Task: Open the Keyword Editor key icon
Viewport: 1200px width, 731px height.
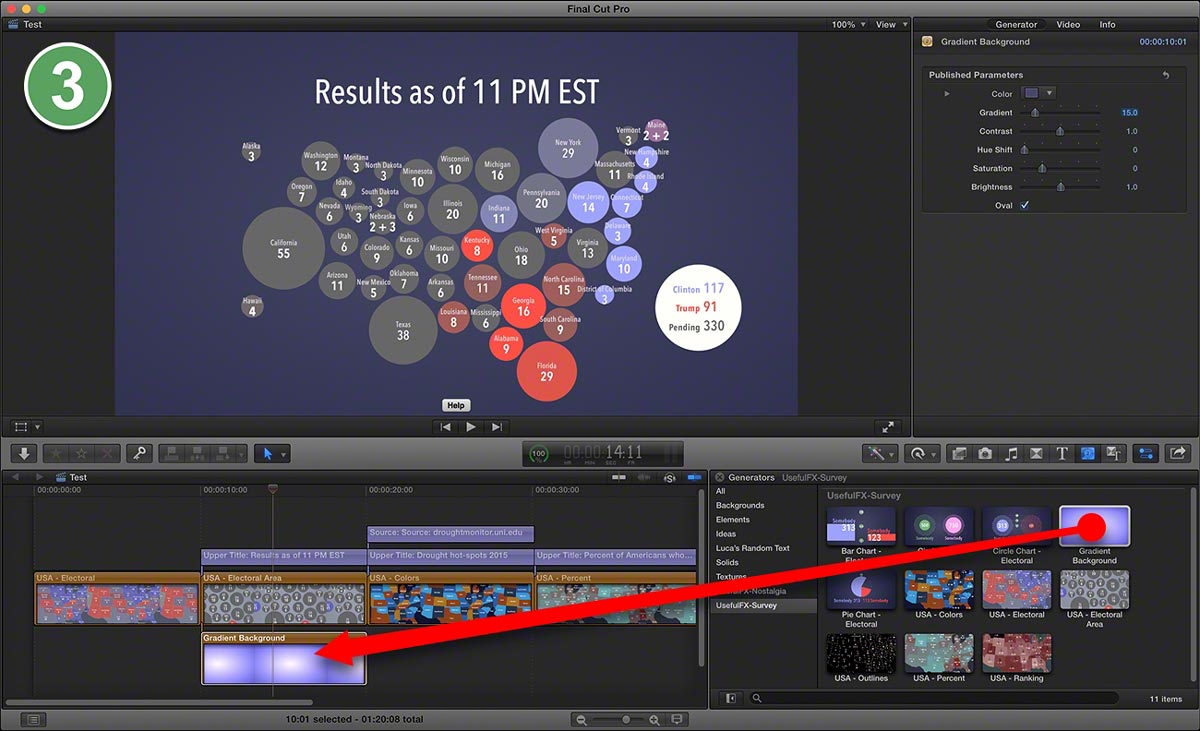Action: pos(139,454)
